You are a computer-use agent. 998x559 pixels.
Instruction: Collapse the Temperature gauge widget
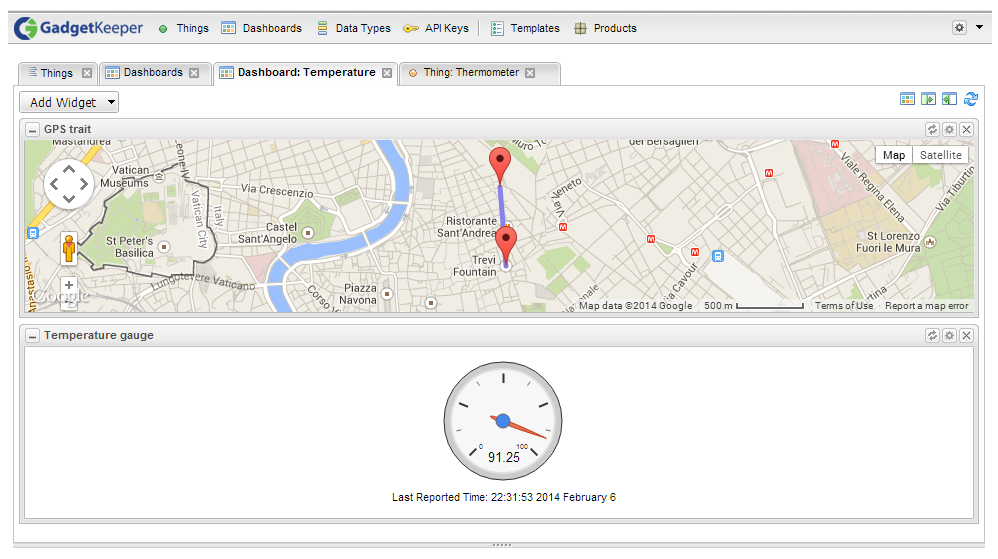(32, 336)
